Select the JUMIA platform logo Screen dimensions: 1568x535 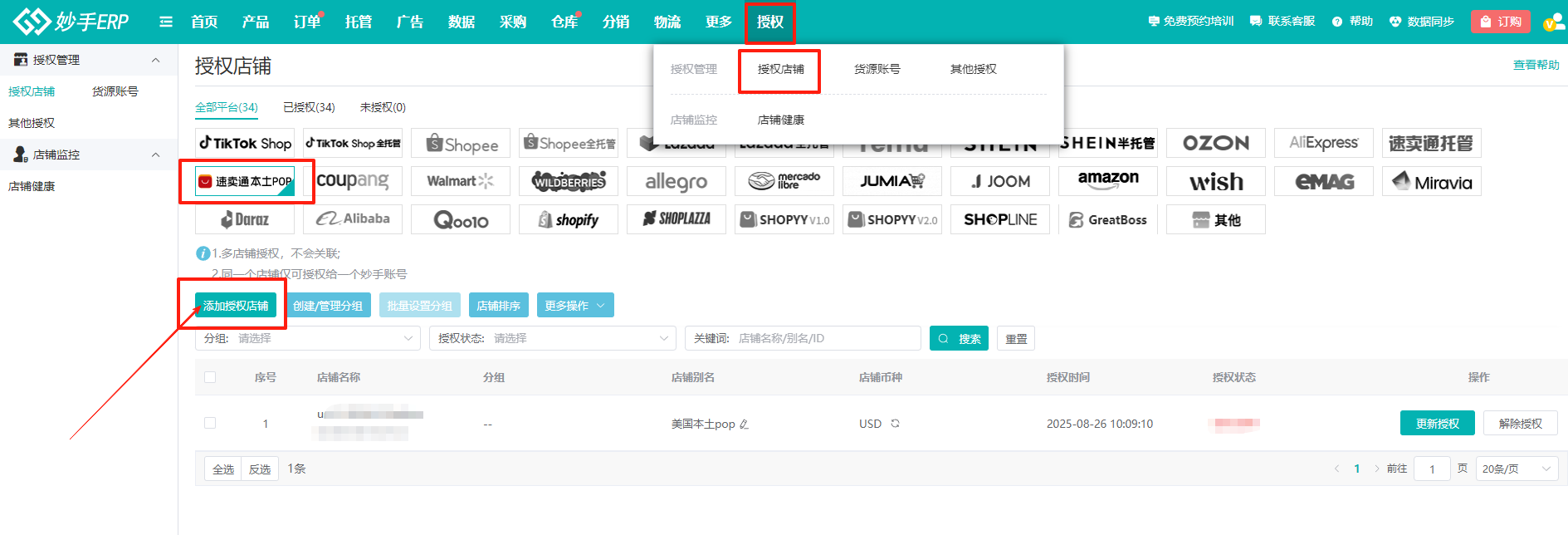point(892,181)
